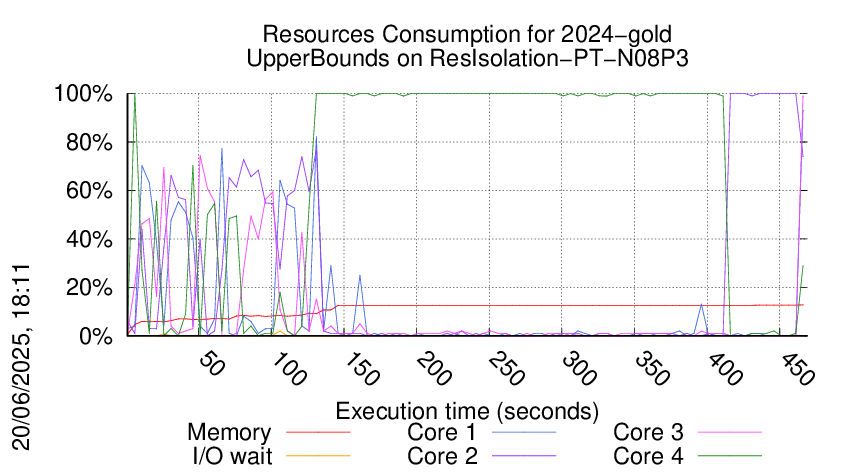Click the magenta Core 3 legend line sample

(730, 432)
